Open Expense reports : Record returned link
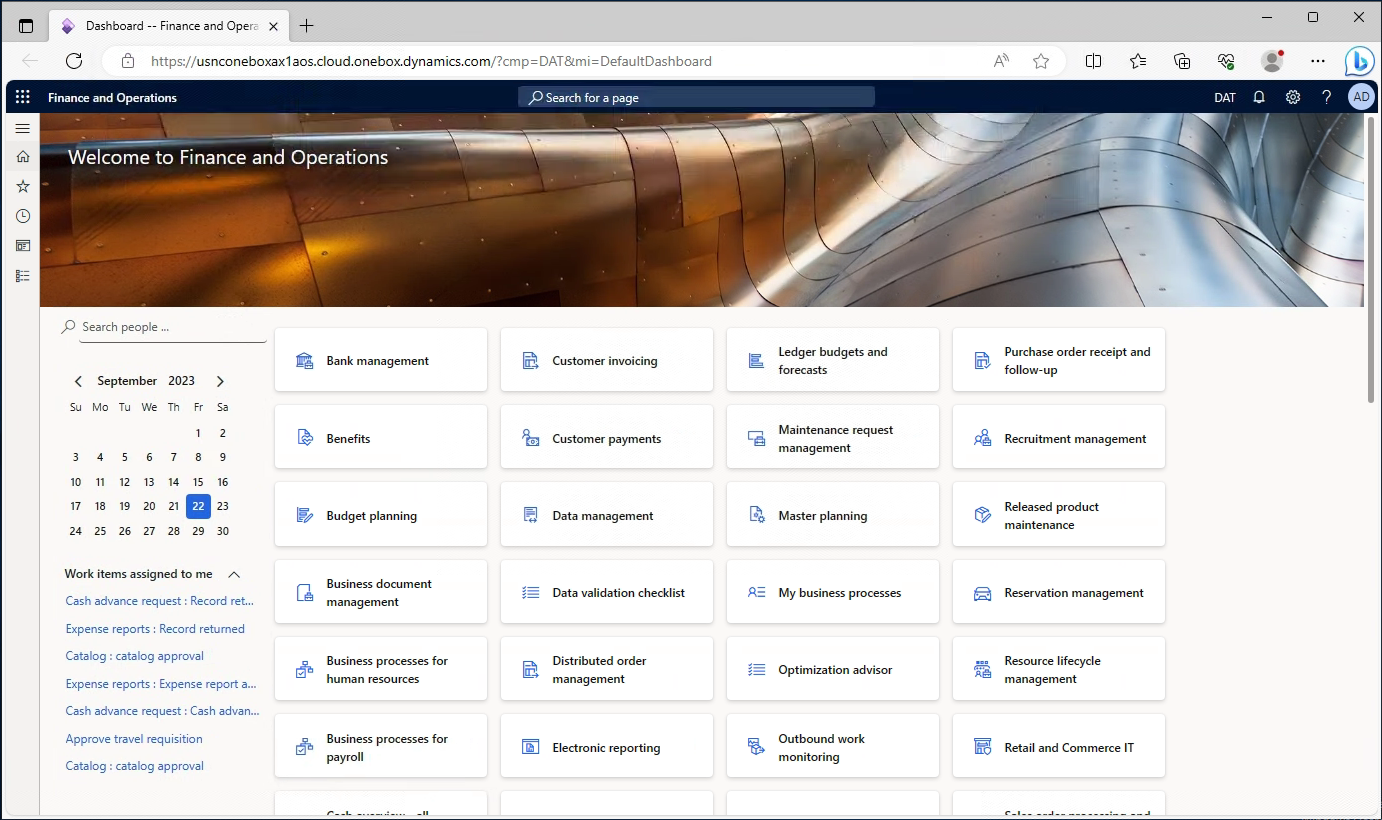1382x820 pixels. [x=155, y=629]
